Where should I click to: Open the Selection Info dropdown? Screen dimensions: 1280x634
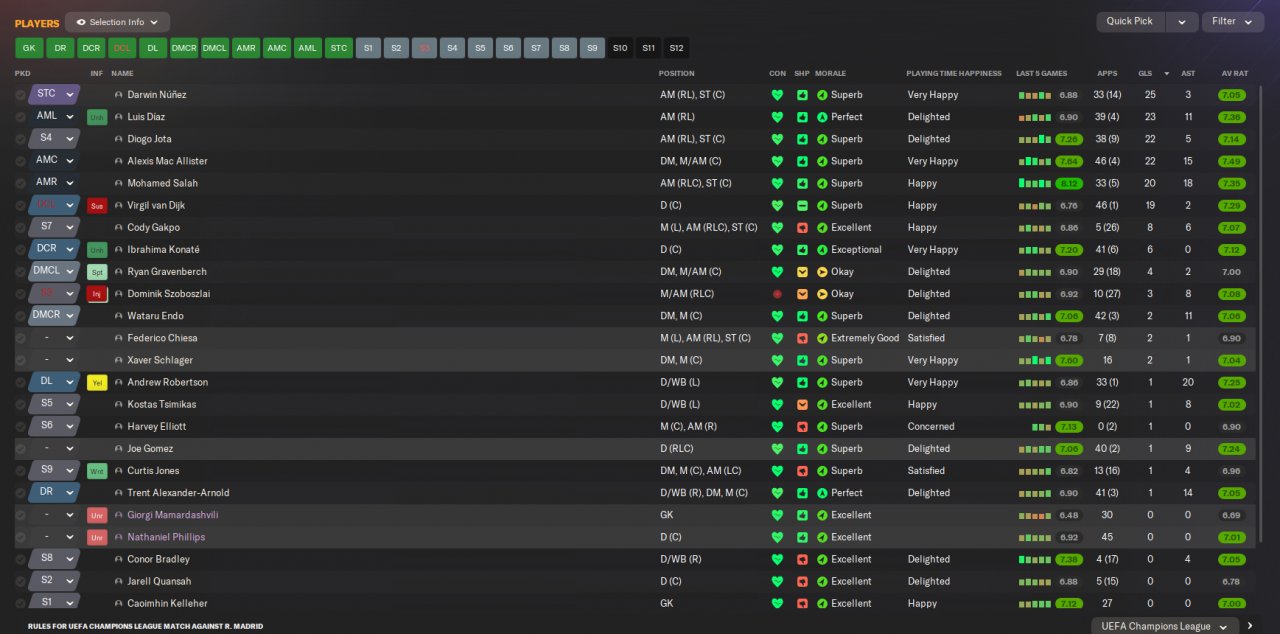118,22
